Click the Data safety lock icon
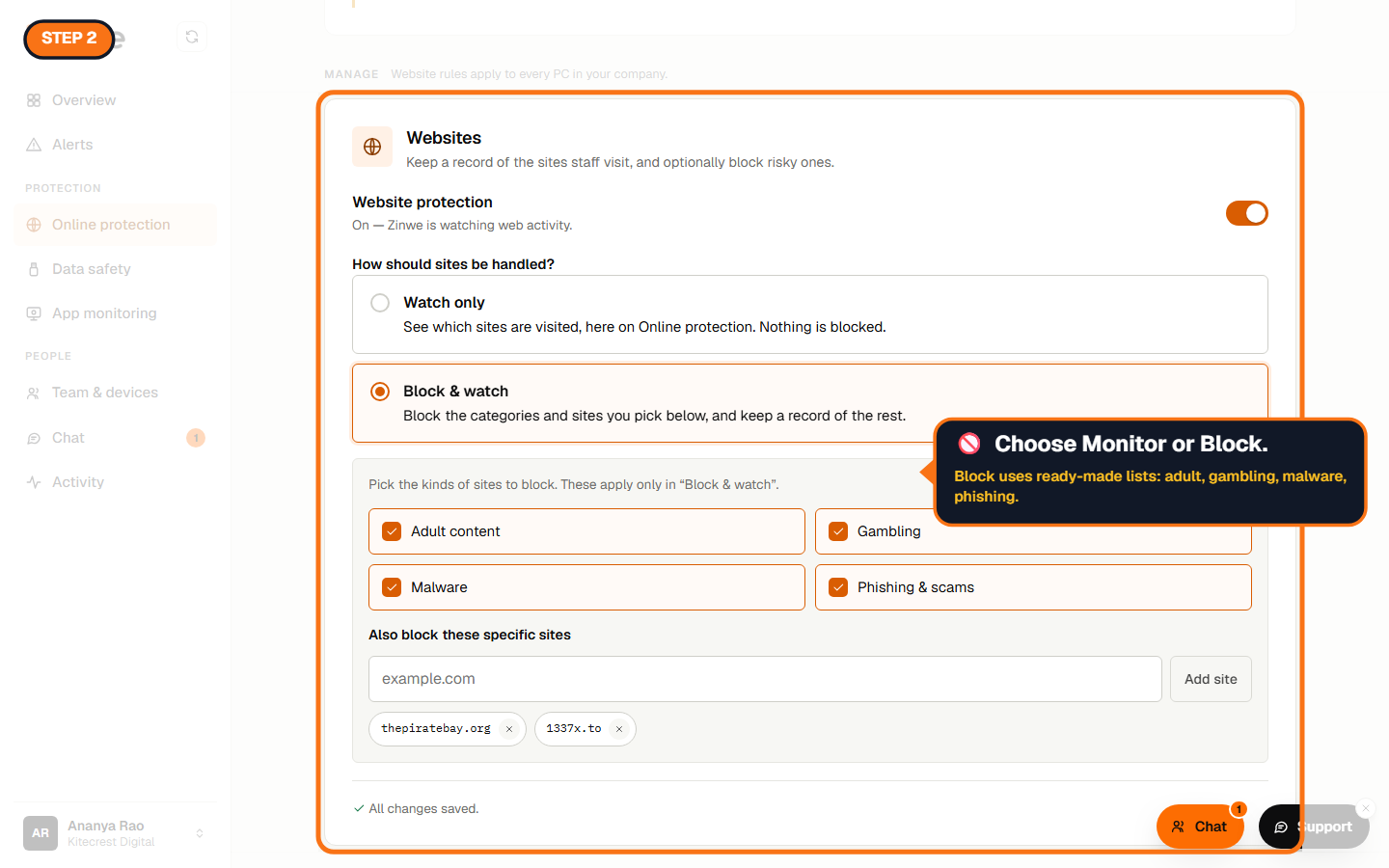Image resolution: width=1389 pixels, height=868 pixels. coord(34,269)
